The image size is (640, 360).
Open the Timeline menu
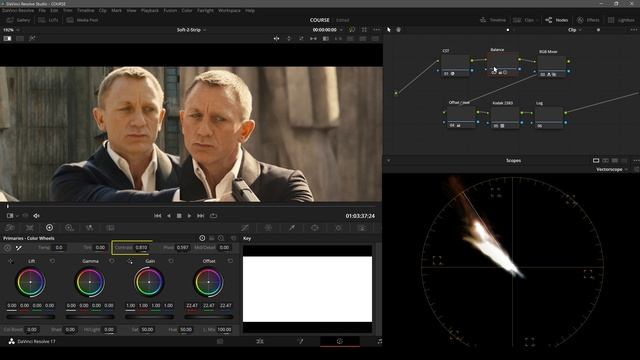pos(85,10)
